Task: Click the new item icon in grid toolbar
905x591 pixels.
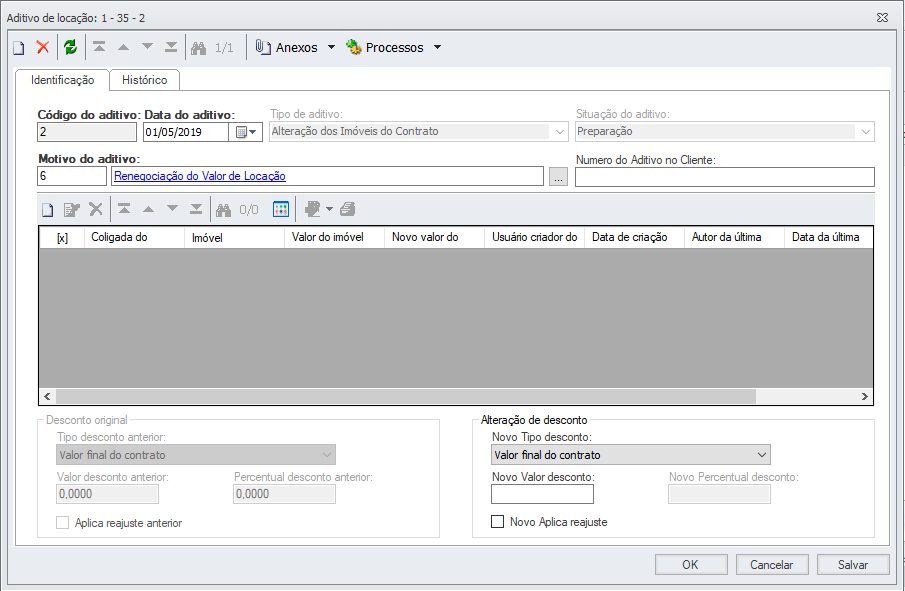Action: (48, 210)
